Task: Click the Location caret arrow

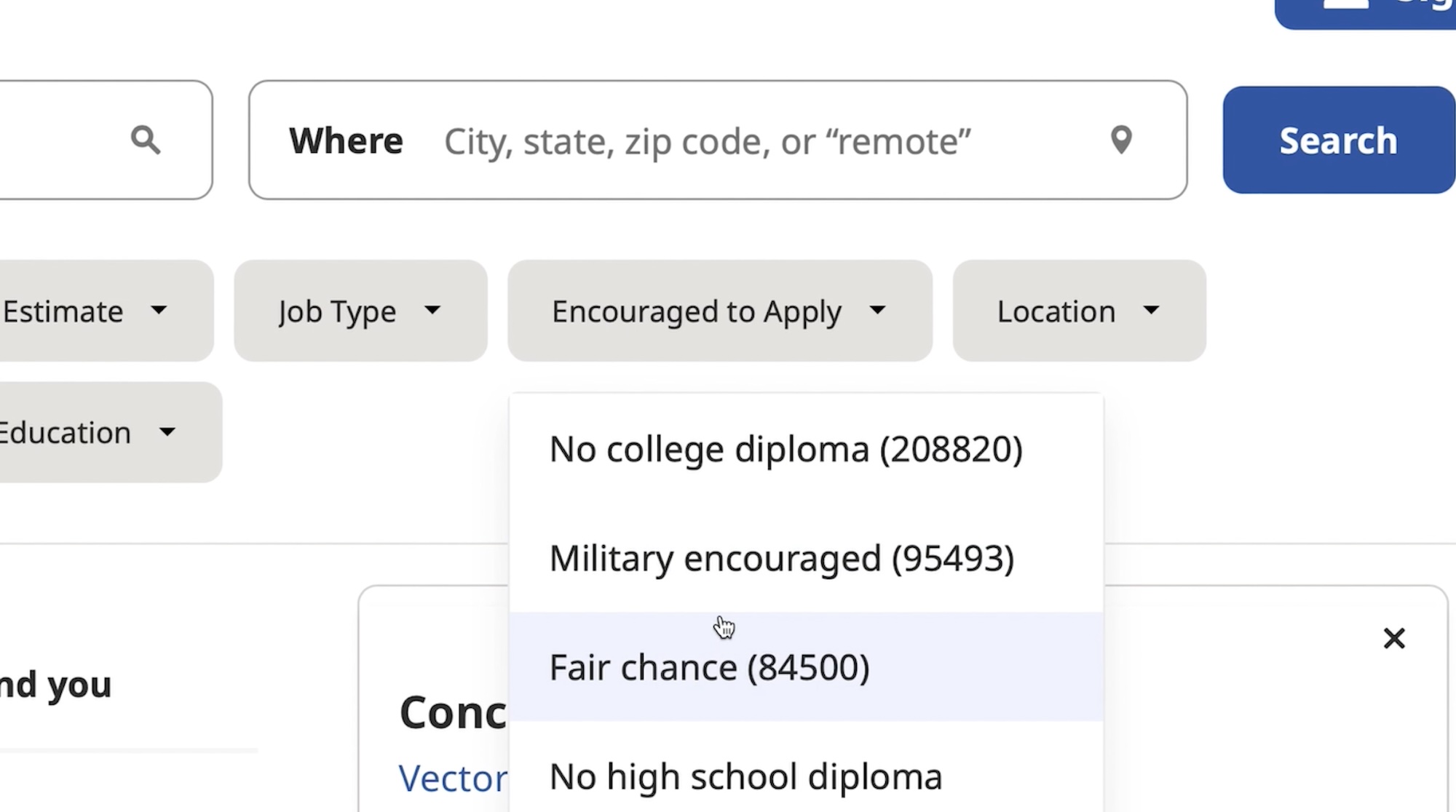Action: click(1151, 311)
